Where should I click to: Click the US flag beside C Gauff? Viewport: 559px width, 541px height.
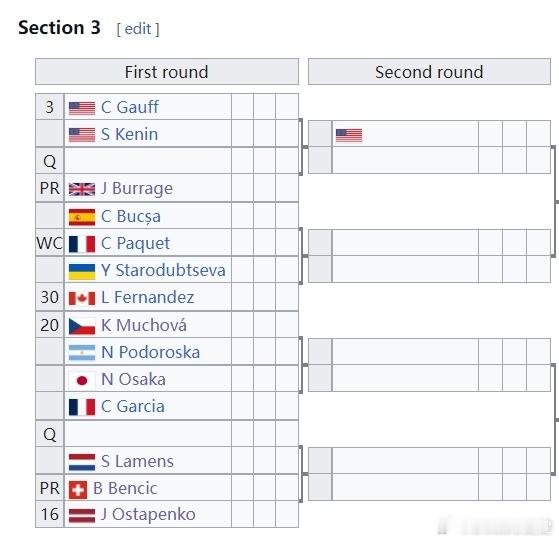pos(82,108)
